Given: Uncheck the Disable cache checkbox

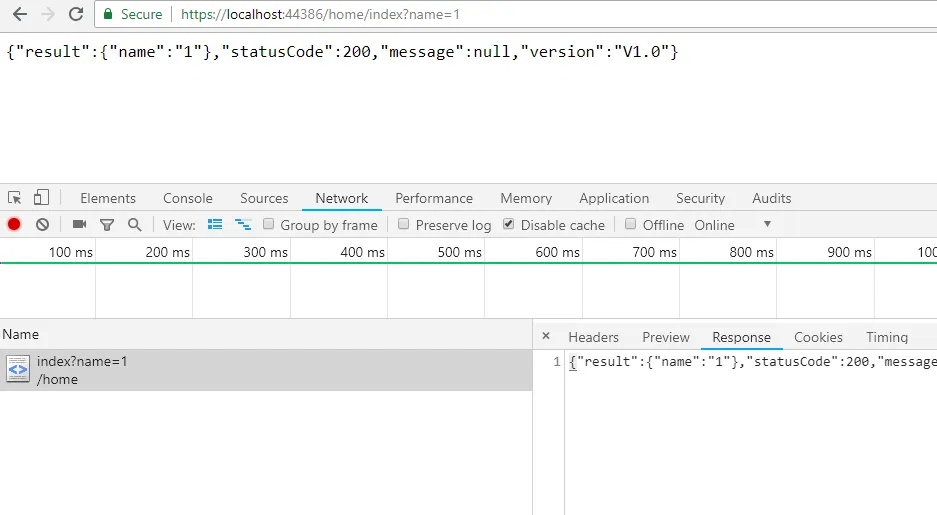Looking at the screenshot, I should tap(509, 225).
